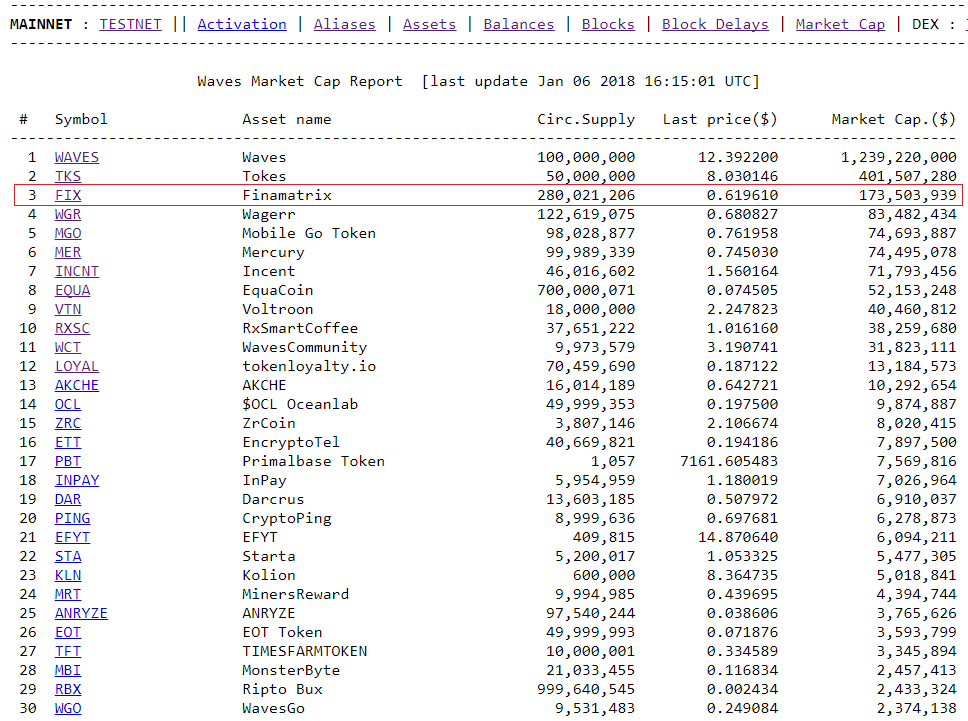Go to the Activation page
This screenshot has height=721, width=968.
pyautogui.click(x=242, y=24)
